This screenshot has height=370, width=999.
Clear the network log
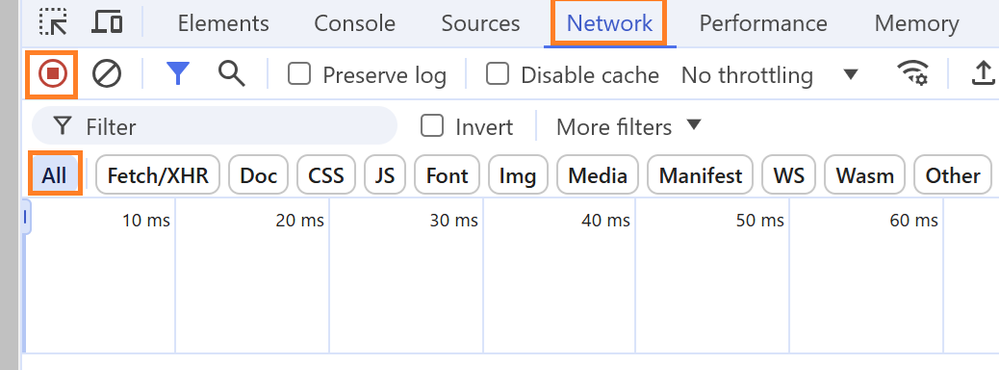(106, 75)
